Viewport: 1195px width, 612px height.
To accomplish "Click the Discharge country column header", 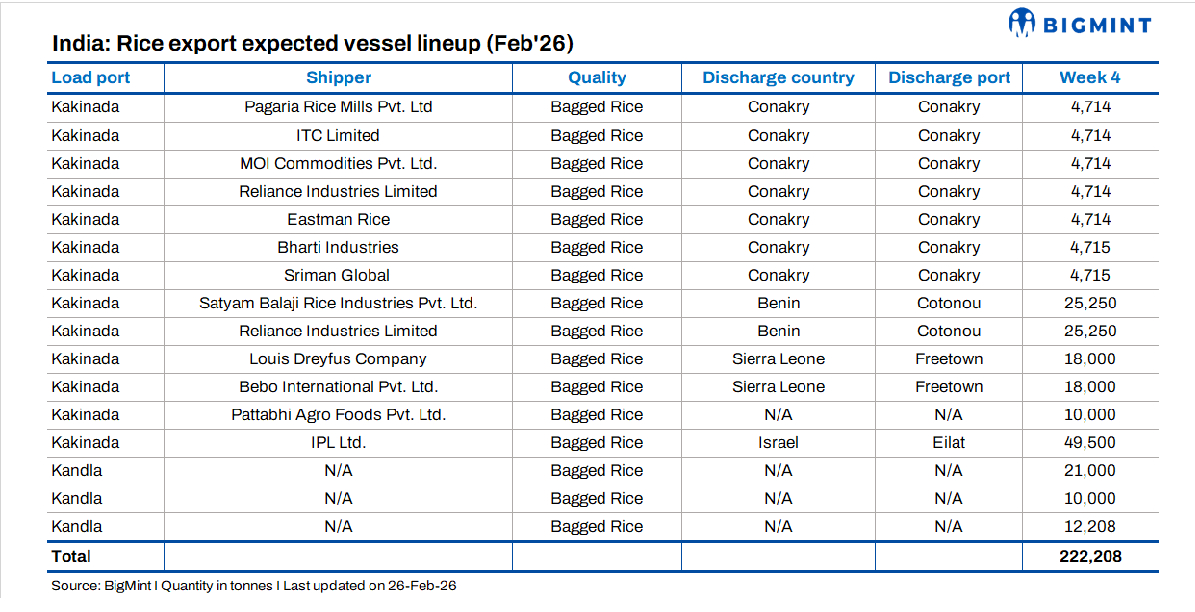I will (778, 78).
